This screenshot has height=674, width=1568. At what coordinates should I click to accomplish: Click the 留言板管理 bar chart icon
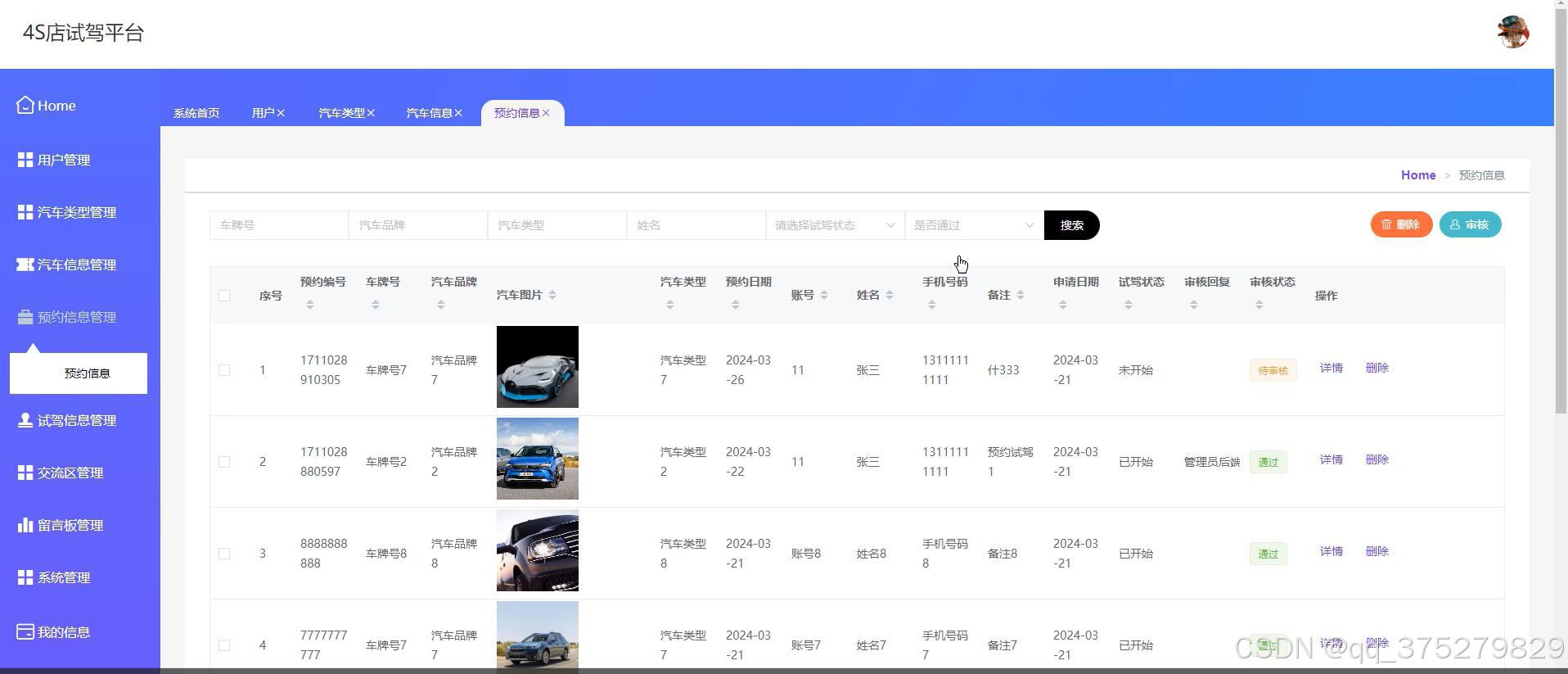[x=25, y=525]
